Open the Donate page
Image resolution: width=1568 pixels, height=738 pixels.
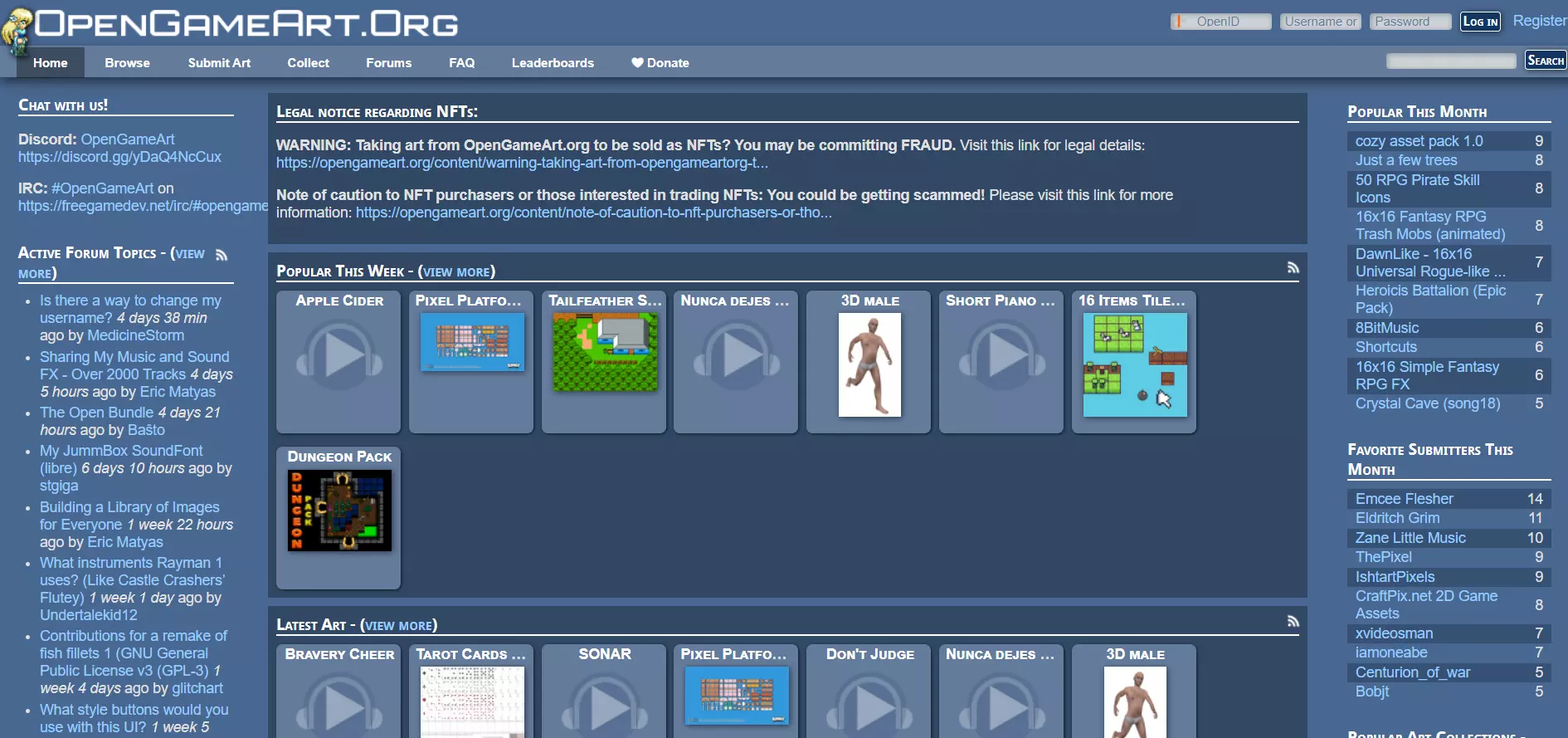[x=660, y=62]
